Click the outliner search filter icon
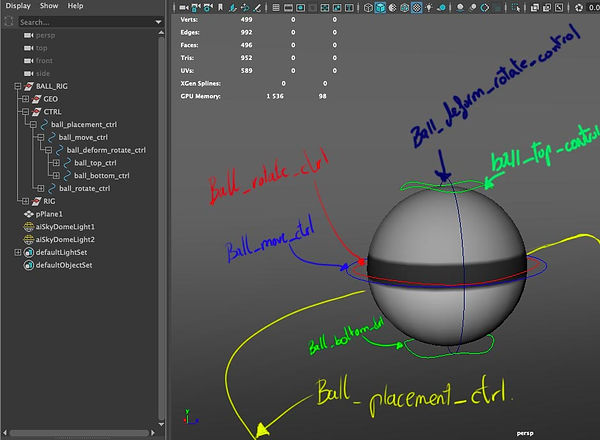This screenshot has width=600, height=440. [8, 22]
